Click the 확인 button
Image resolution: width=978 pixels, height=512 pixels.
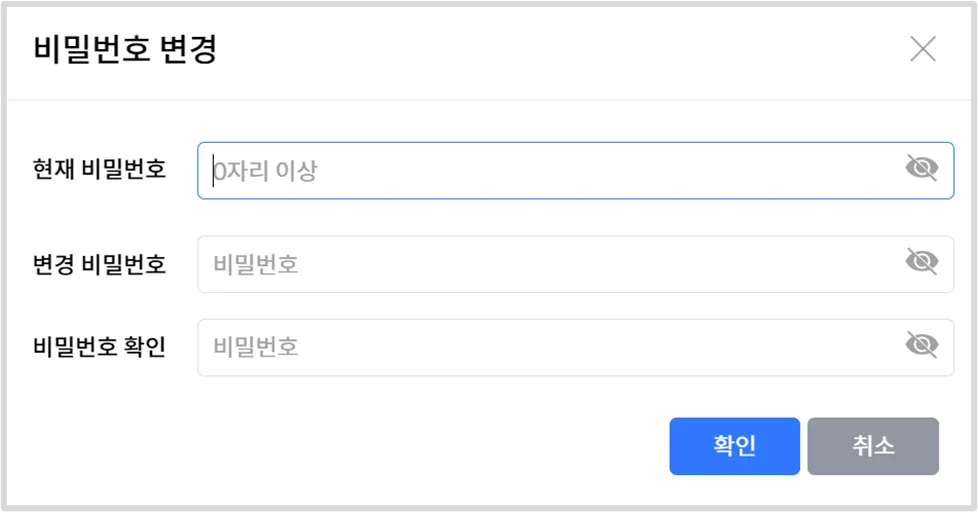coord(734,446)
